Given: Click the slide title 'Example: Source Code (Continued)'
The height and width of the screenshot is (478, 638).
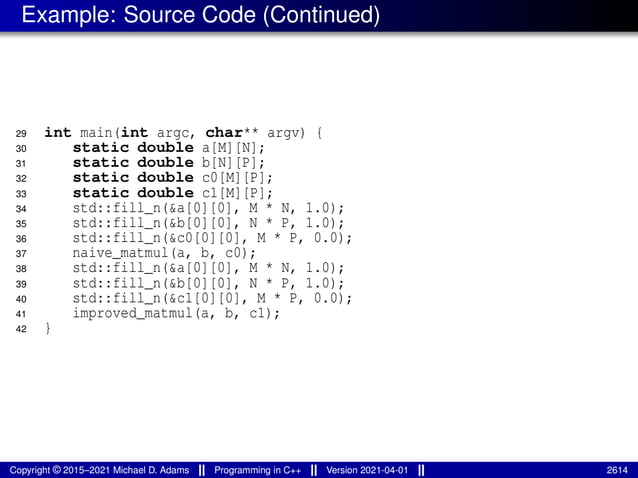Looking at the screenshot, I should click(x=201, y=15).
